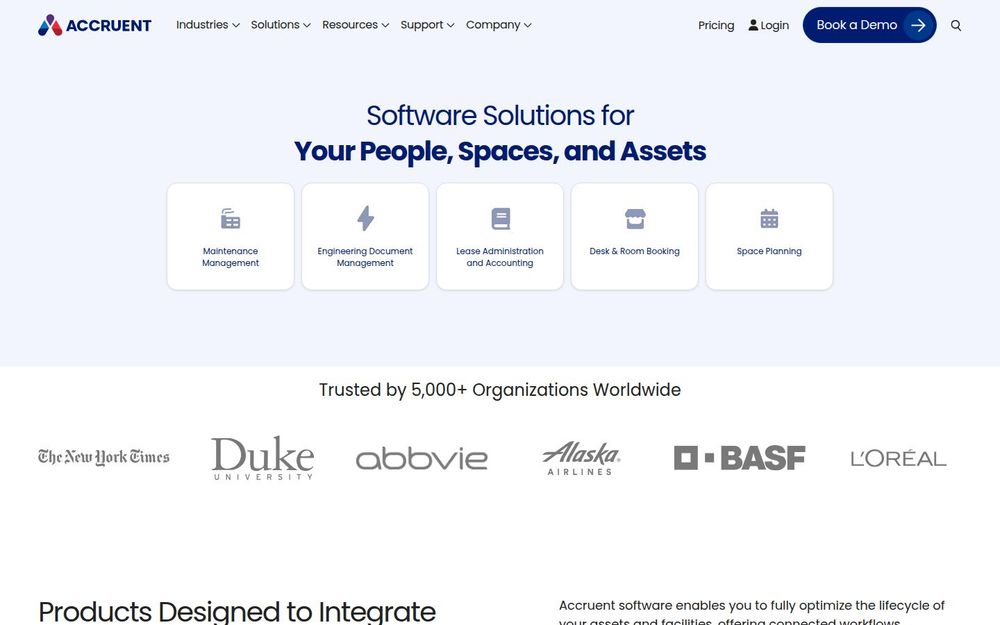Open the Solutions navigation item
Screen dimensions: 1000x625
point(275,25)
